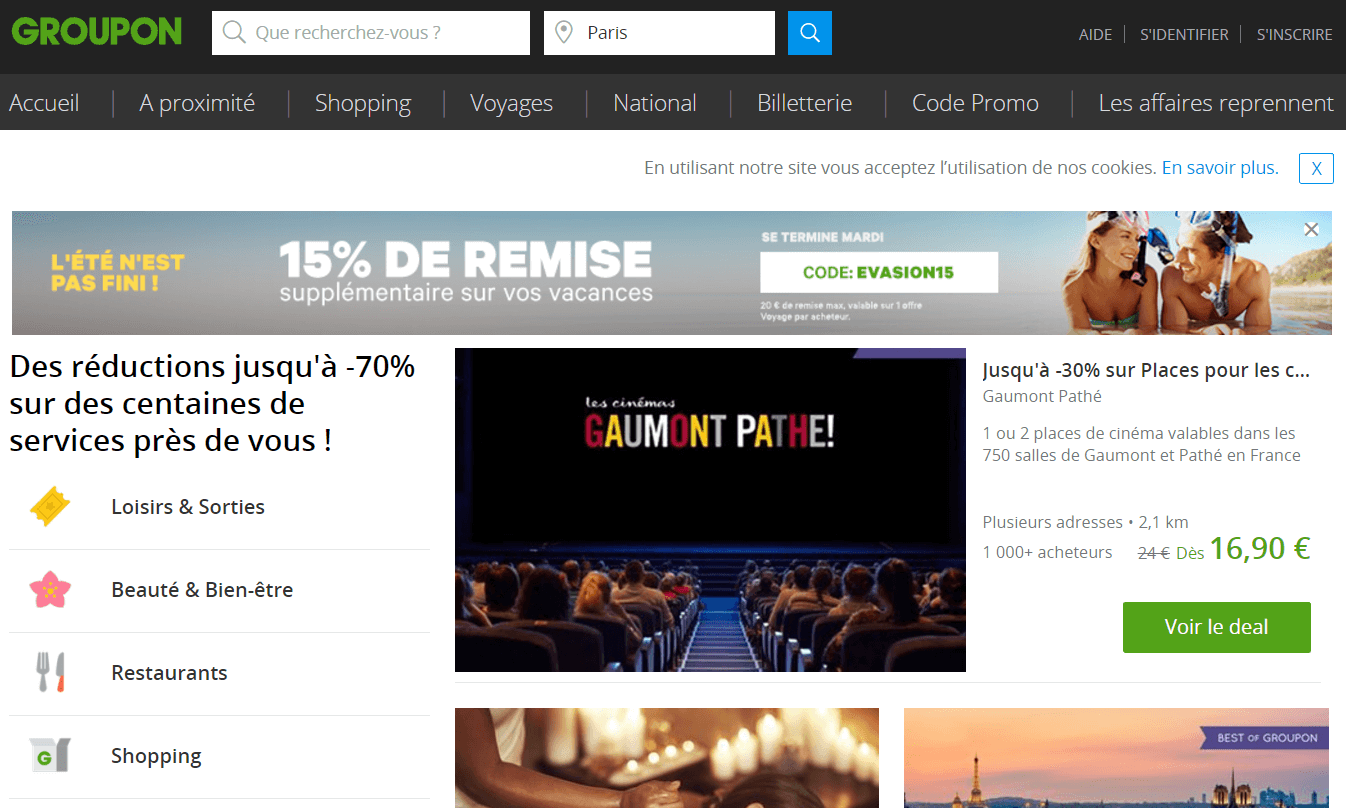
Task: Click S'INSCRIRE to sign up
Action: click(x=1294, y=34)
